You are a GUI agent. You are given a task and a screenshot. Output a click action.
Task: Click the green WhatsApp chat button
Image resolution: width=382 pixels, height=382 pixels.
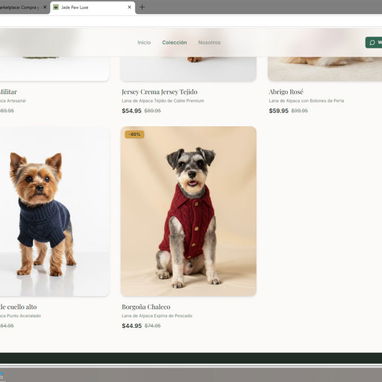point(374,42)
